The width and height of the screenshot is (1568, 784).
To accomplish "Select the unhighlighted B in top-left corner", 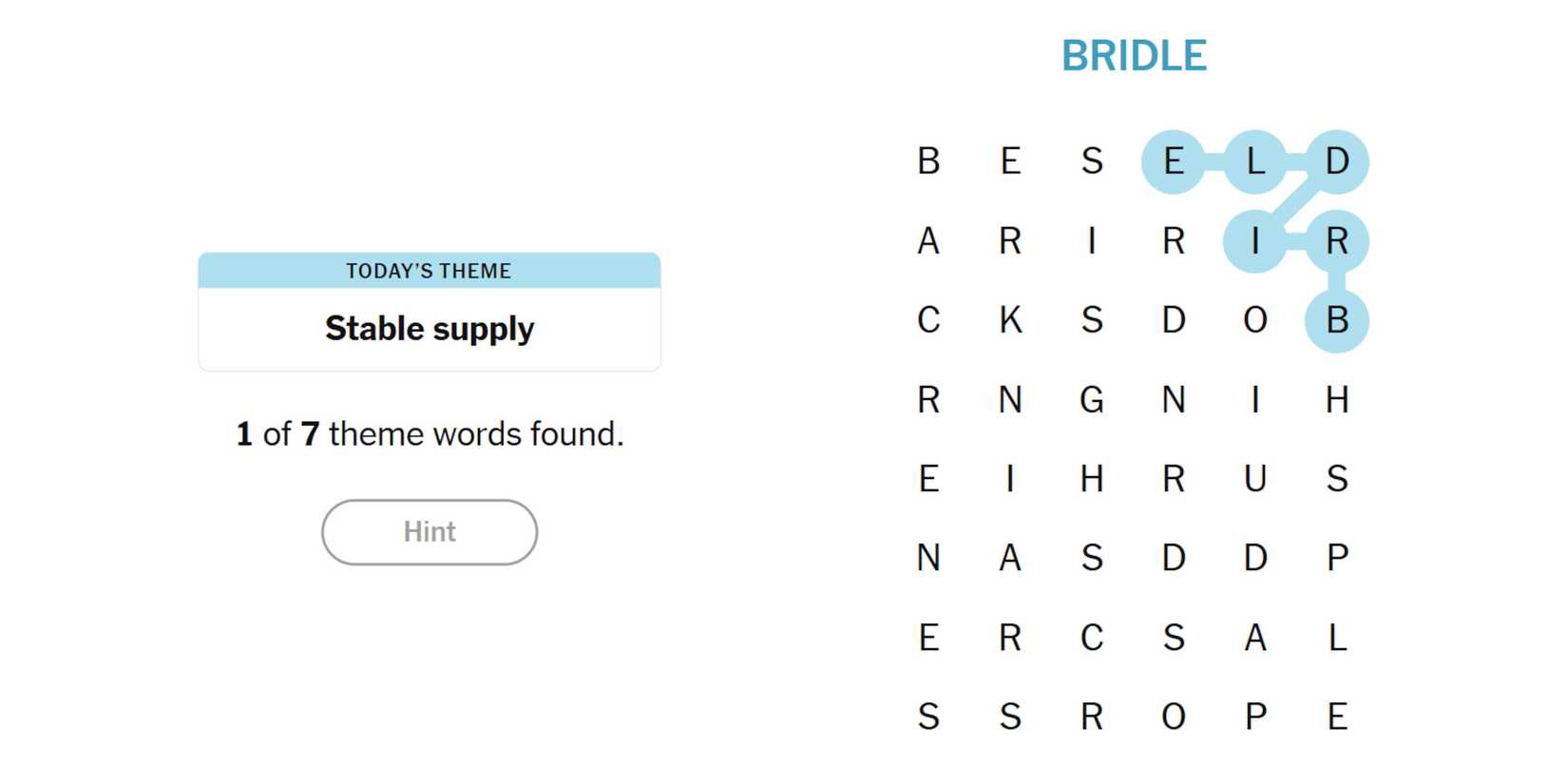I will 928,162.
